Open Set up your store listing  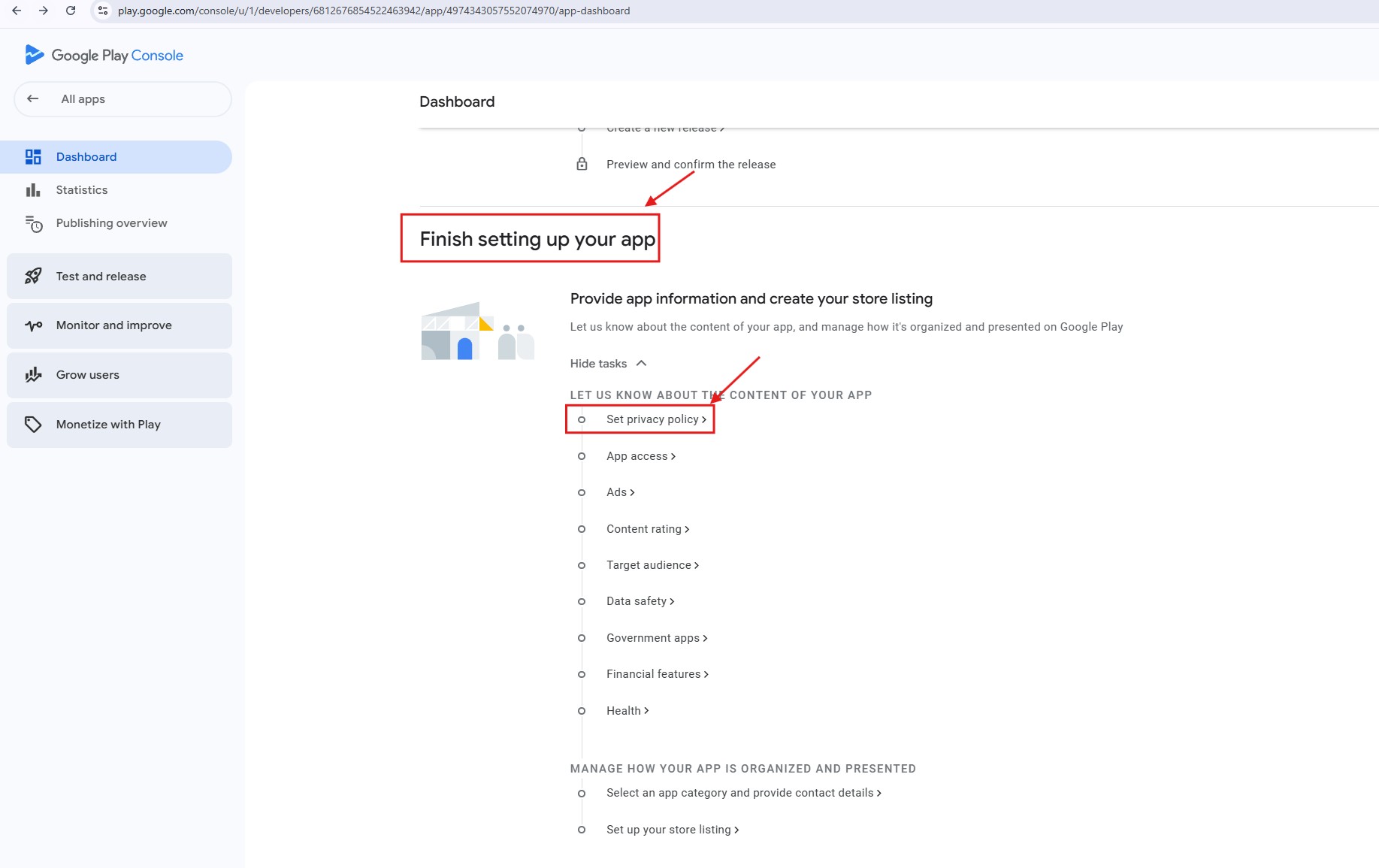[672, 830]
